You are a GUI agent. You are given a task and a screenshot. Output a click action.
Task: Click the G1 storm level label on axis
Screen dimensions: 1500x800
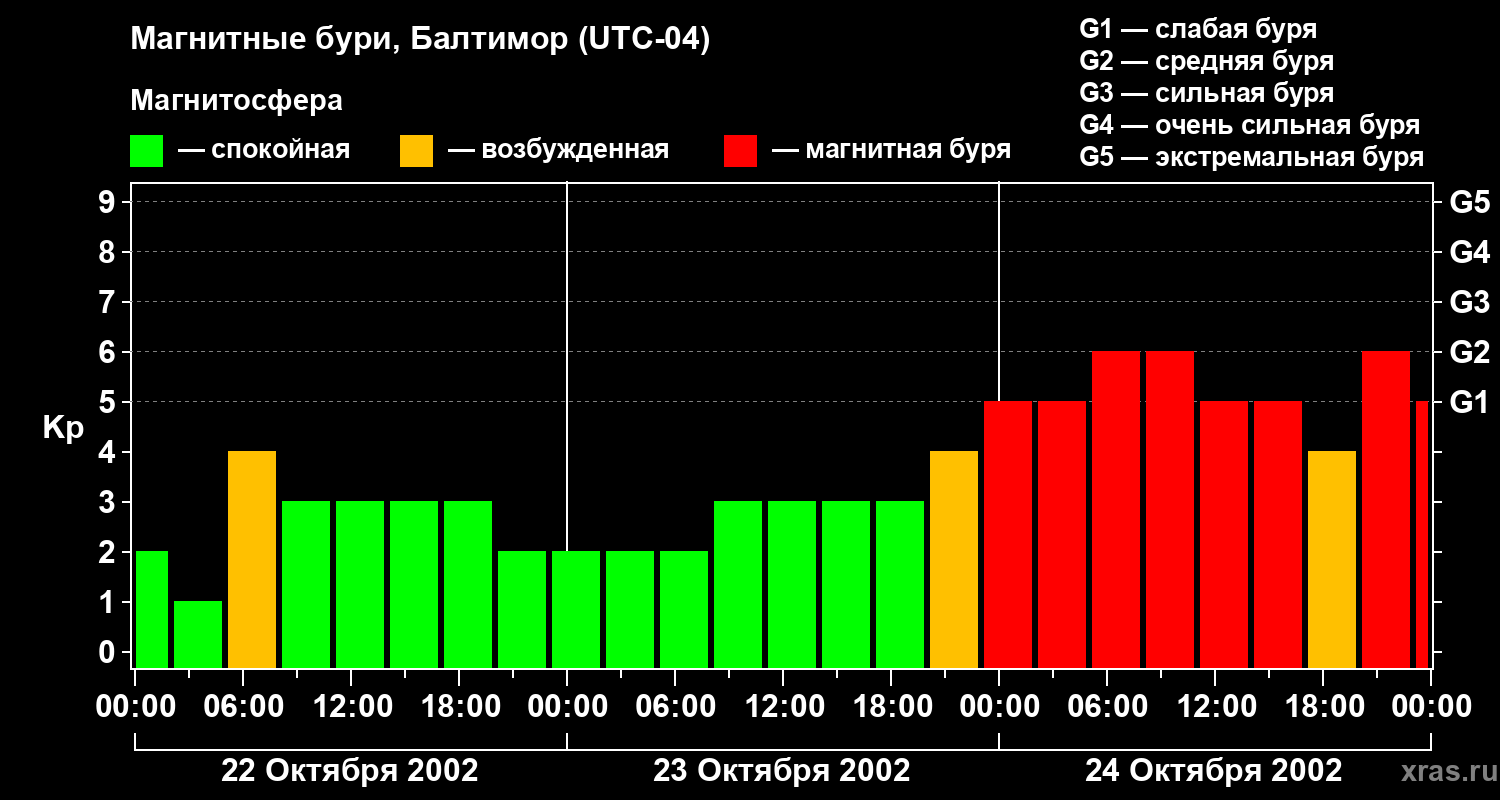pos(1469,402)
